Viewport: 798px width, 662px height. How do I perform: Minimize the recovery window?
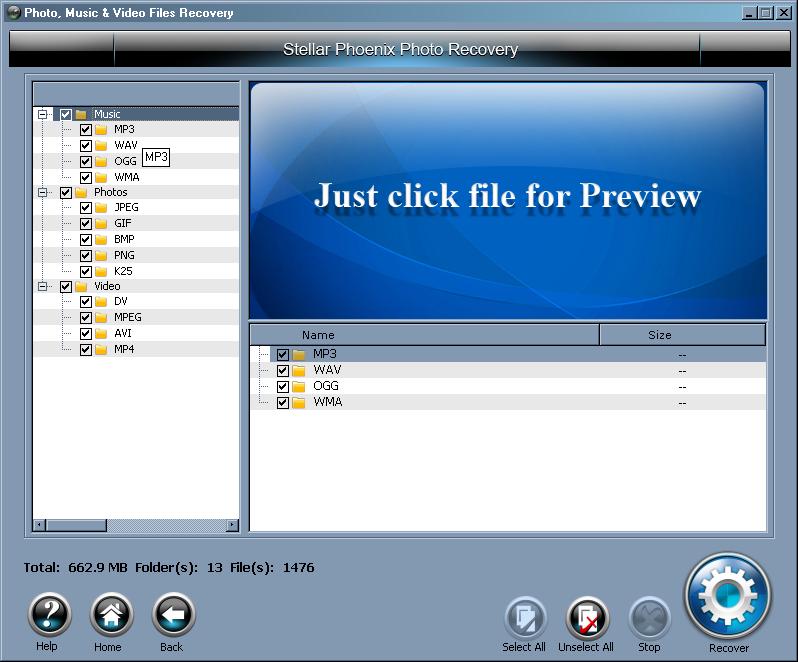748,13
